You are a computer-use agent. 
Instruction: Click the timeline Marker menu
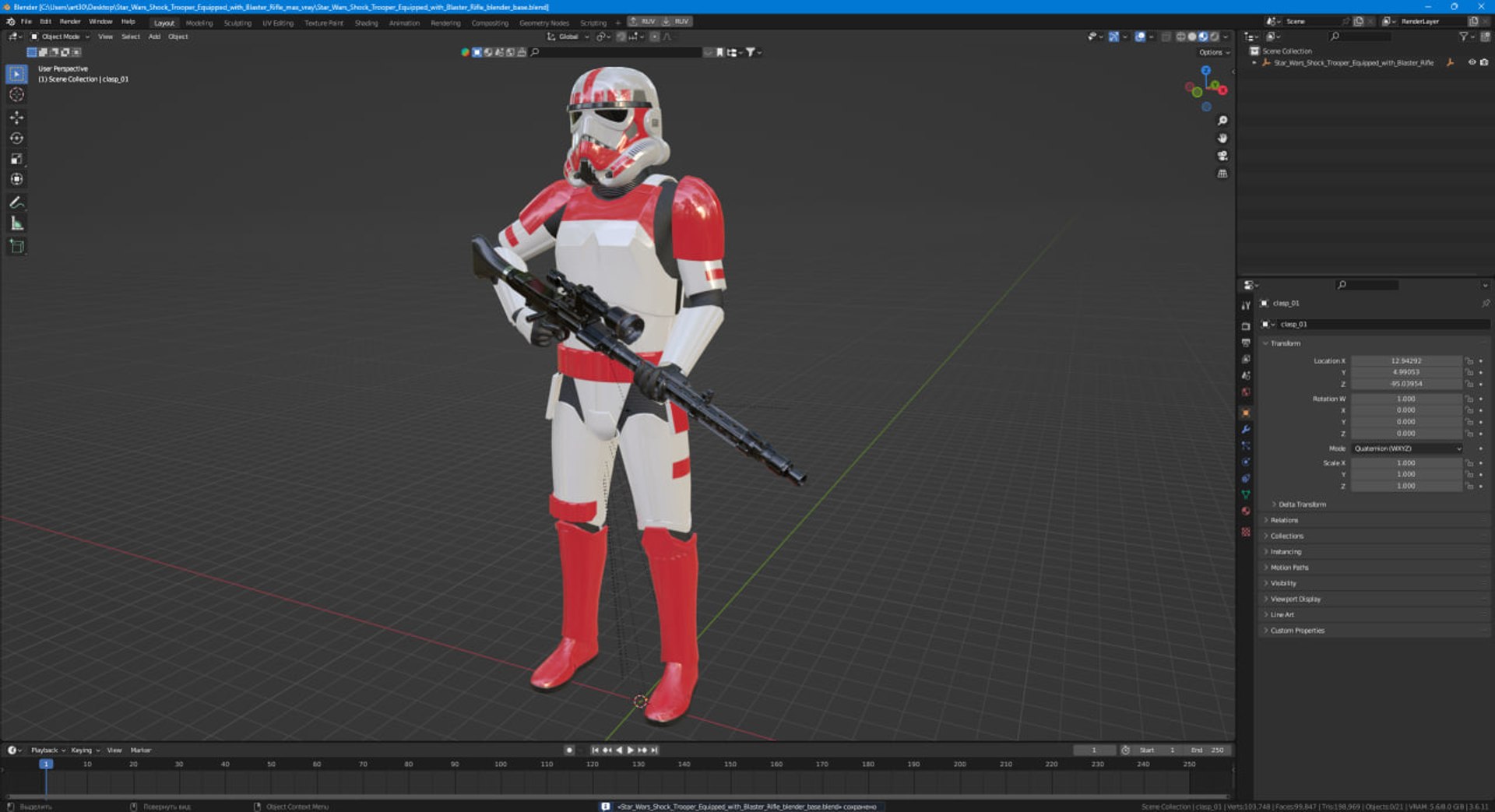[x=141, y=750]
